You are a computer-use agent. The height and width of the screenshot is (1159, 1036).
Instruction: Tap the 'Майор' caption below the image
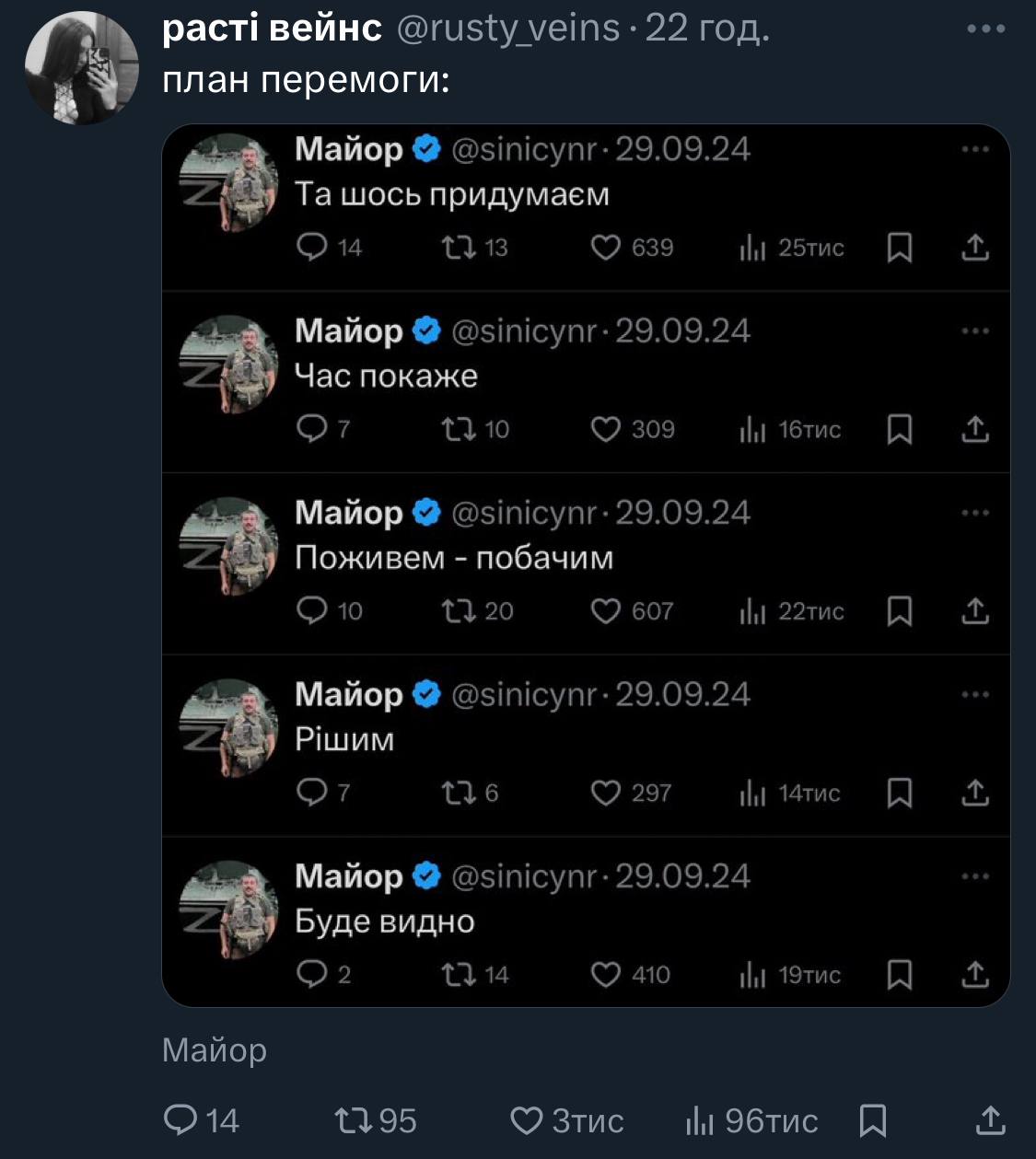point(215,1049)
